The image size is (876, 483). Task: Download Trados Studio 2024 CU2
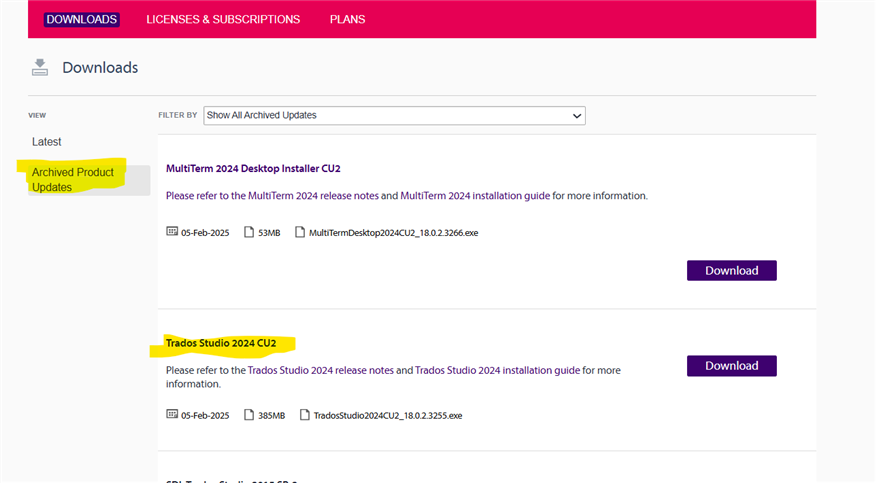(731, 366)
